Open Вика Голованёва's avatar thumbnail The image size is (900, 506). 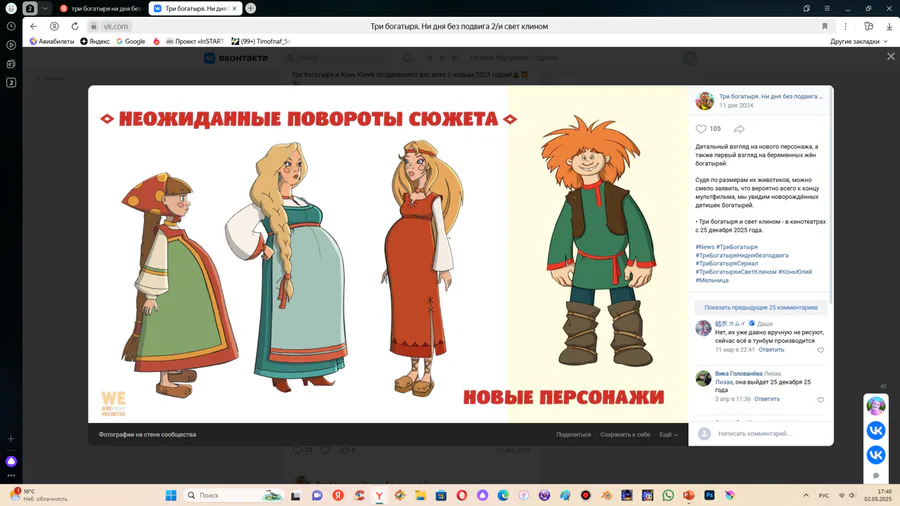click(x=703, y=379)
